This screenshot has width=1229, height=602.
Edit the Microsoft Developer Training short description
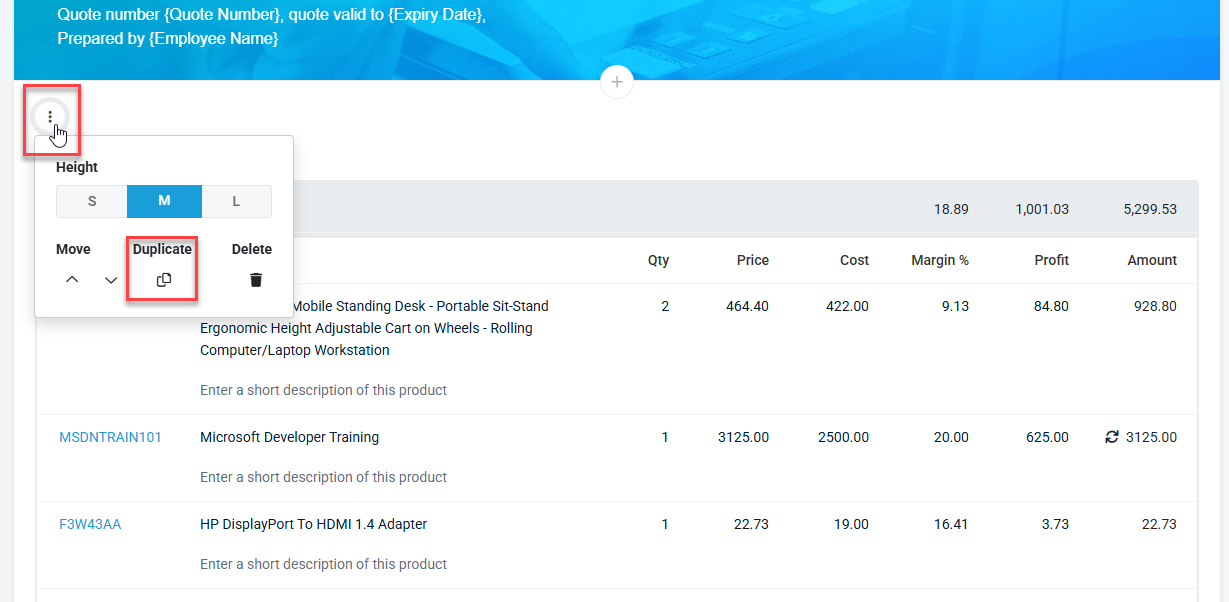click(x=323, y=477)
